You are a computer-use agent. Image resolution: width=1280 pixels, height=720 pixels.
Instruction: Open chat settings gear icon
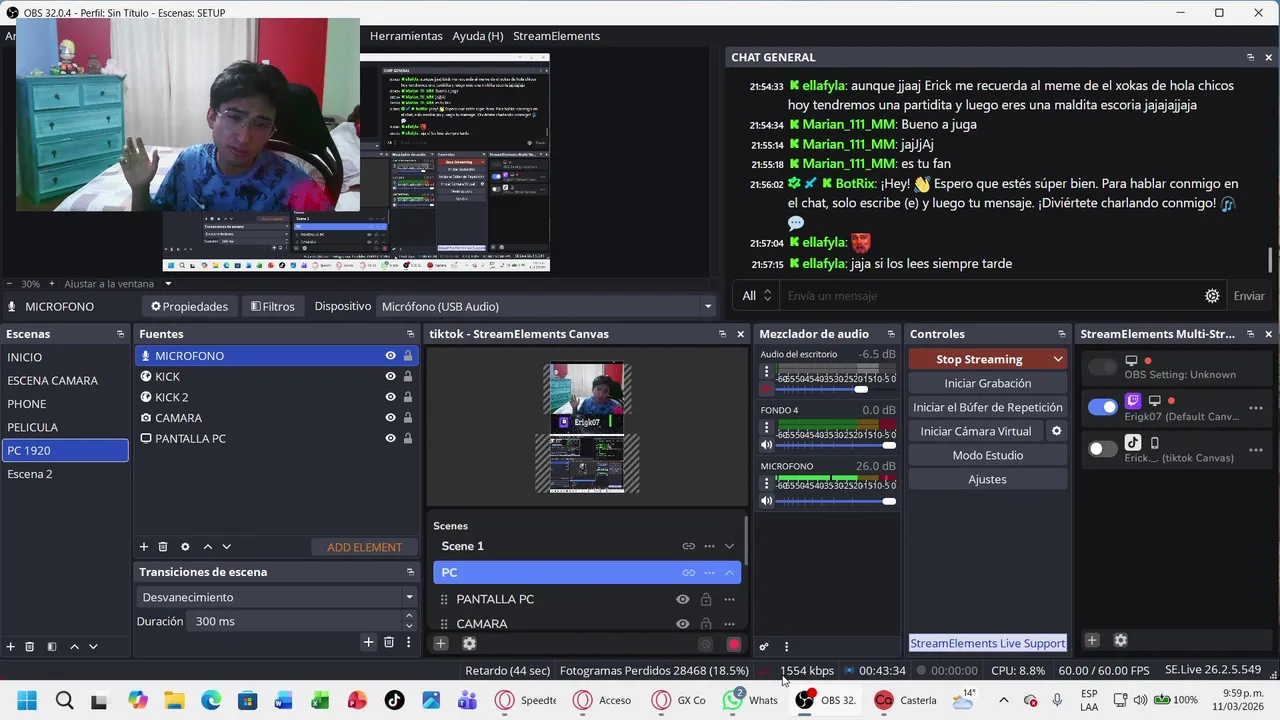pyautogui.click(x=1212, y=296)
